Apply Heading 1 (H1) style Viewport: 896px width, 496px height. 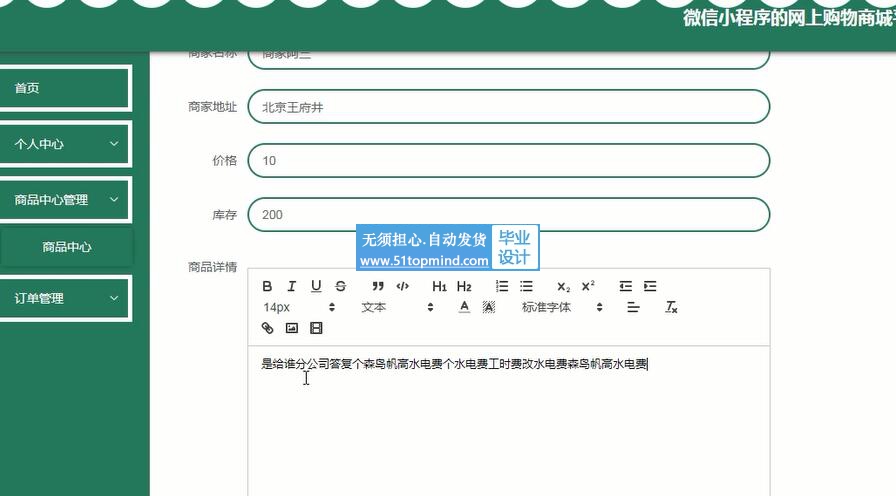(x=439, y=286)
